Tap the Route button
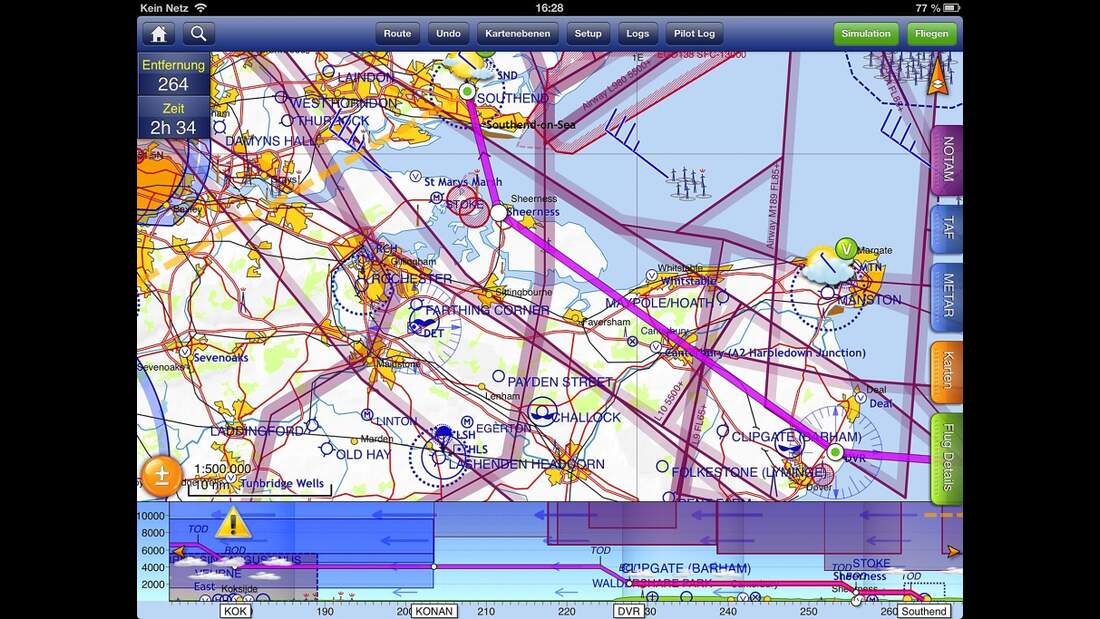This screenshot has height=619, width=1100. (396, 33)
